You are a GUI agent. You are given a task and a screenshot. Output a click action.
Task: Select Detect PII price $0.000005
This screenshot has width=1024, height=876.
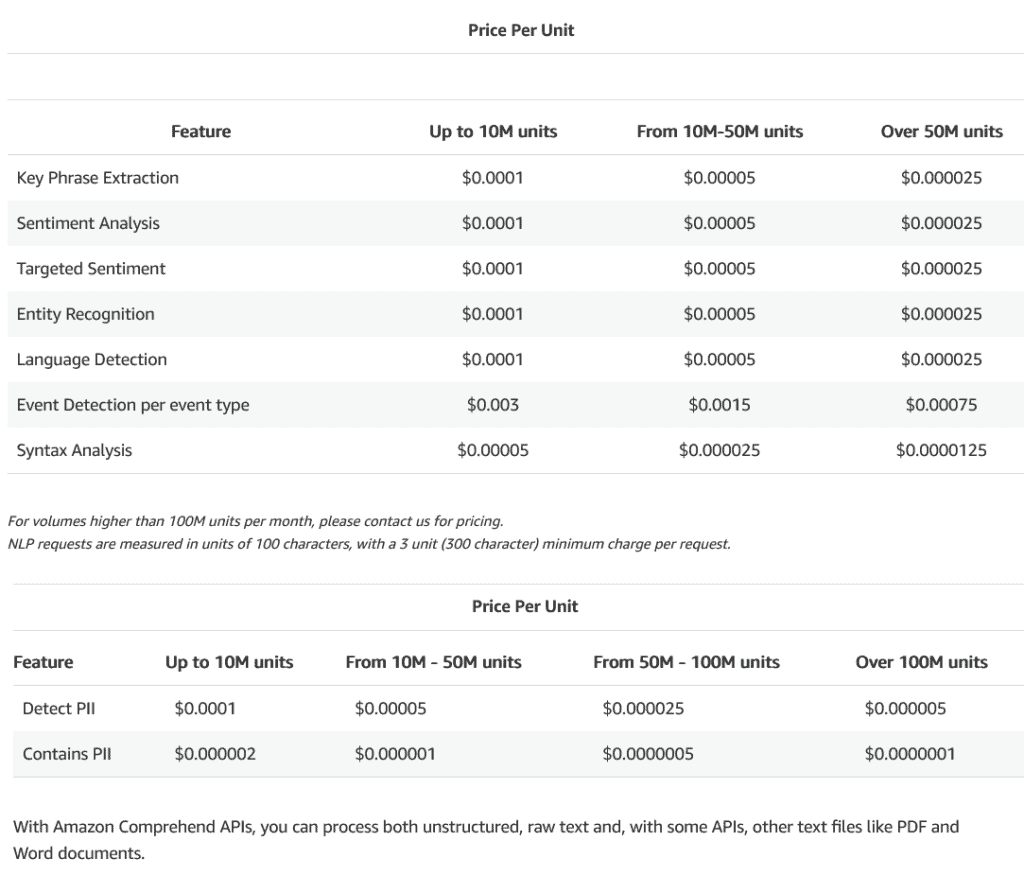click(905, 708)
